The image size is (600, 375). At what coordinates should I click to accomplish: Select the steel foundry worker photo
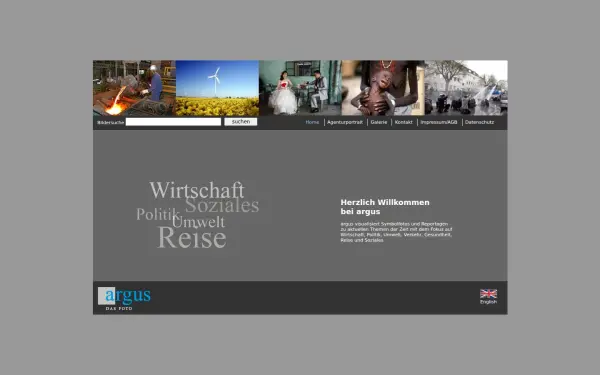pos(134,88)
